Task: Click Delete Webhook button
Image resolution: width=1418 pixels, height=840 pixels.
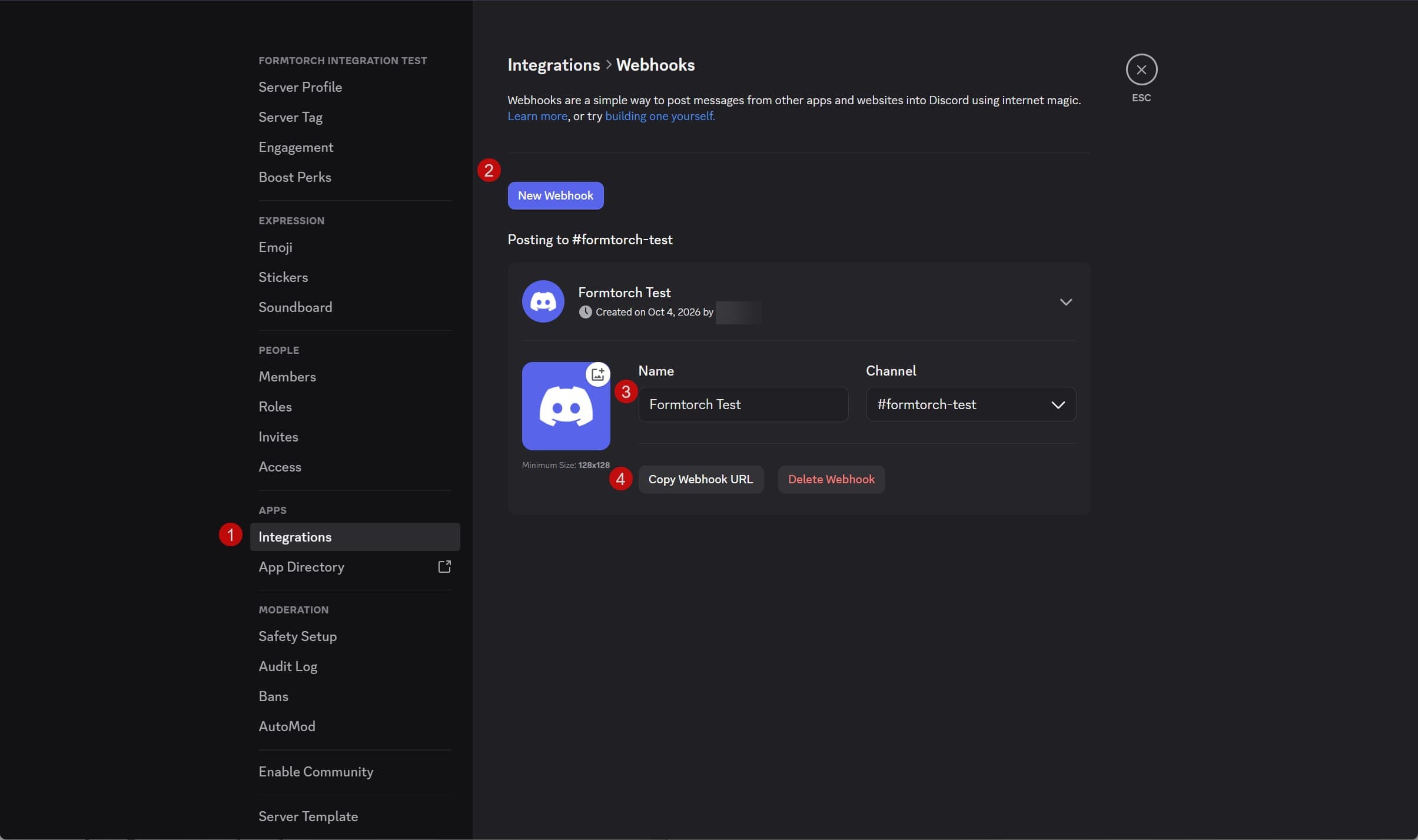Action: [x=831, y=479]
